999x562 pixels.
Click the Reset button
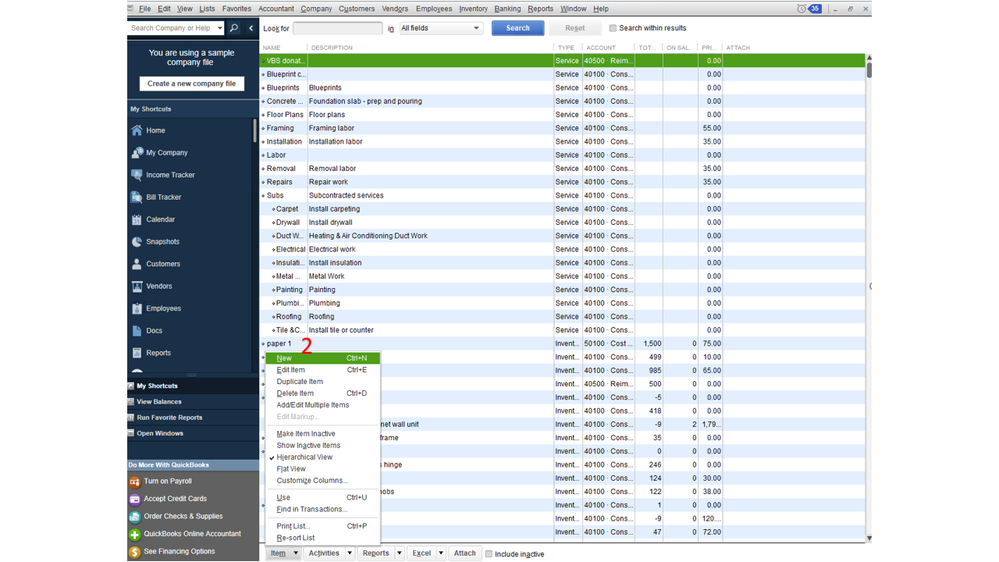575,28
